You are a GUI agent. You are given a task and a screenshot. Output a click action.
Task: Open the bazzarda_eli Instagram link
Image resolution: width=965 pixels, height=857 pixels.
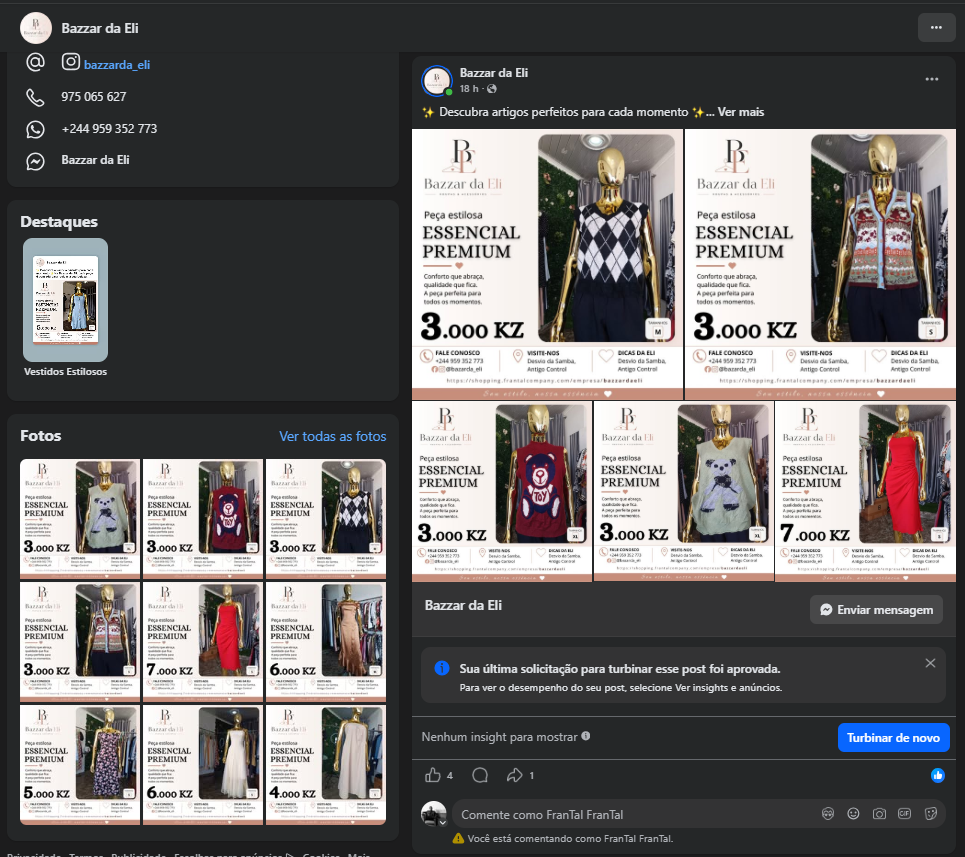117,65
